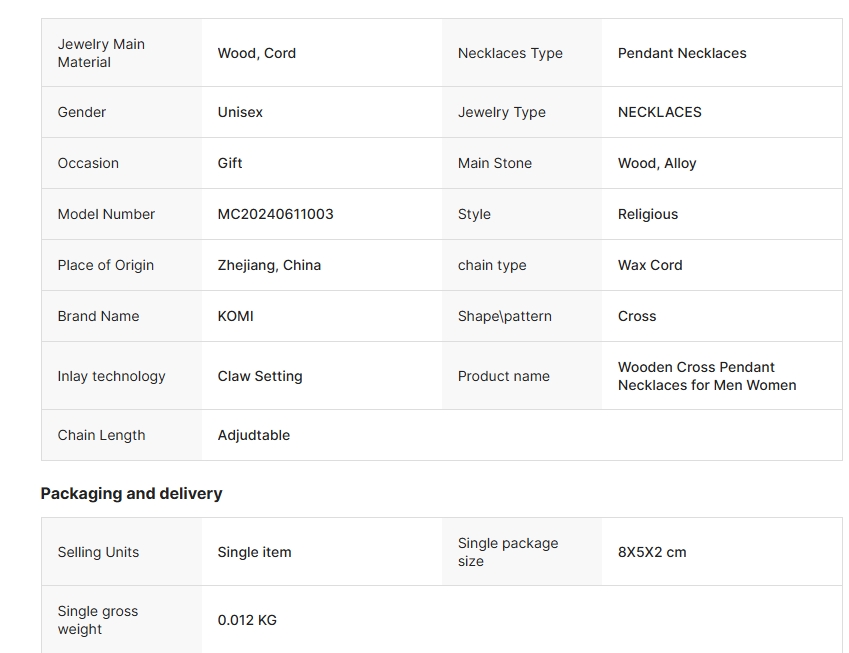Screen dimensions: 849x653
Task: Click the 'Zhejiang, China' origin value
Action: [269, 265]
